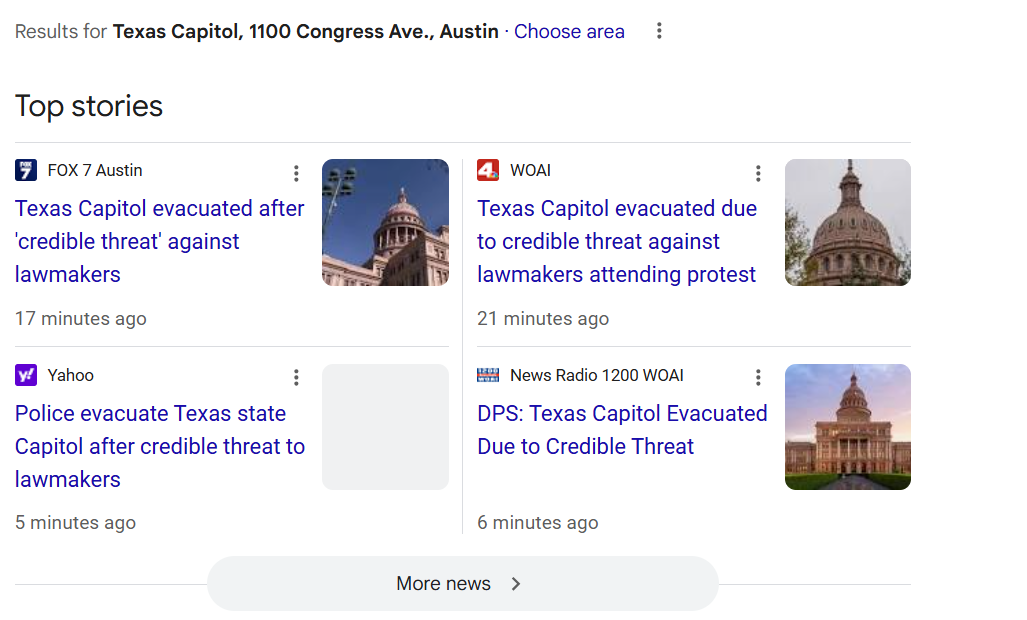Click the '6 minutes ago' timestamp
The height and width of the screenshot is (620, 1027).
click(x=538, y=523)
